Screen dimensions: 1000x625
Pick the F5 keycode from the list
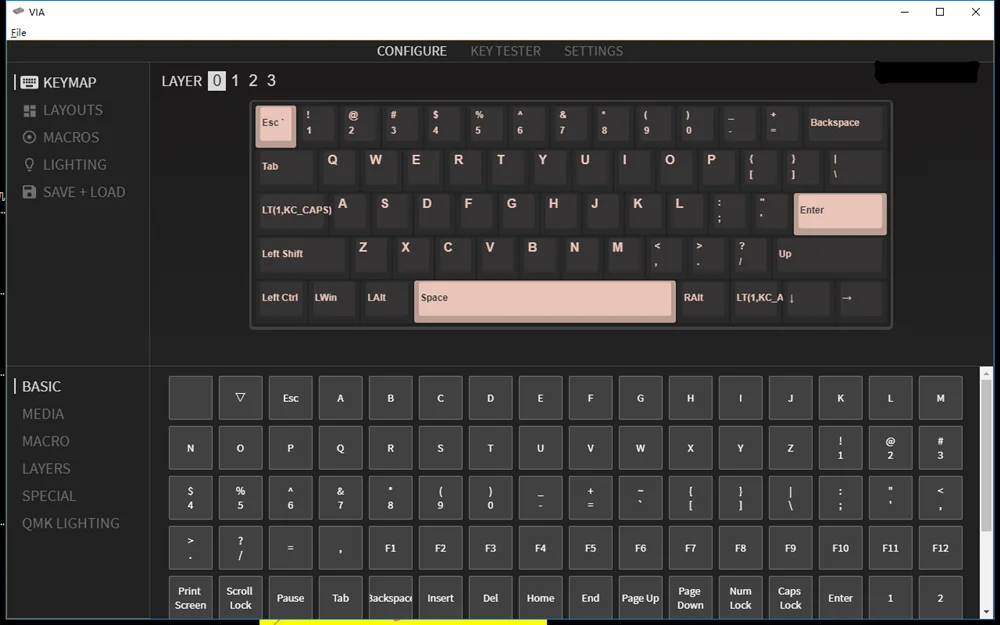590,548
